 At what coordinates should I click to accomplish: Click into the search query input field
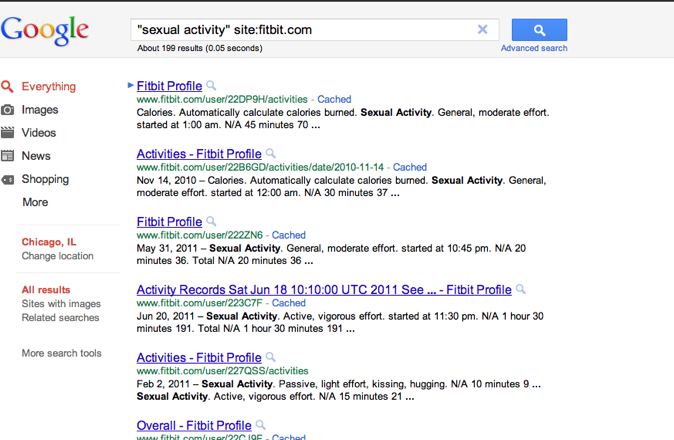(300, 30)
